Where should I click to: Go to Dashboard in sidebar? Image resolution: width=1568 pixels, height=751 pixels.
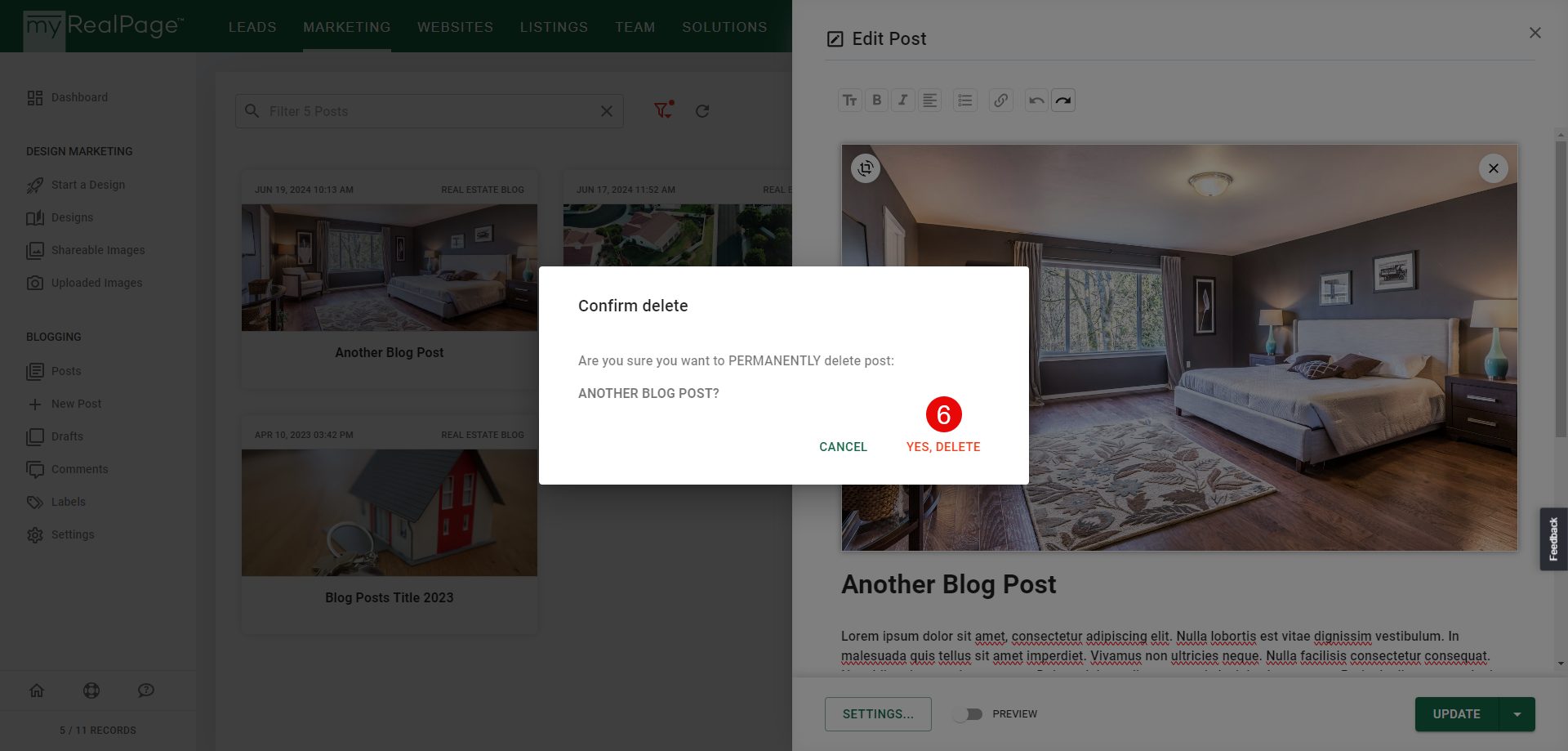(x=68, y=97)
